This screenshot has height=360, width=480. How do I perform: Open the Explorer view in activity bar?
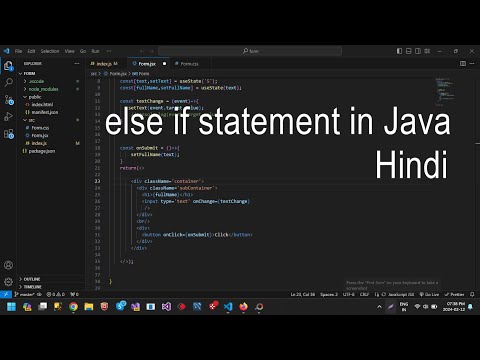pyautogui.click(x=8, y=66)
